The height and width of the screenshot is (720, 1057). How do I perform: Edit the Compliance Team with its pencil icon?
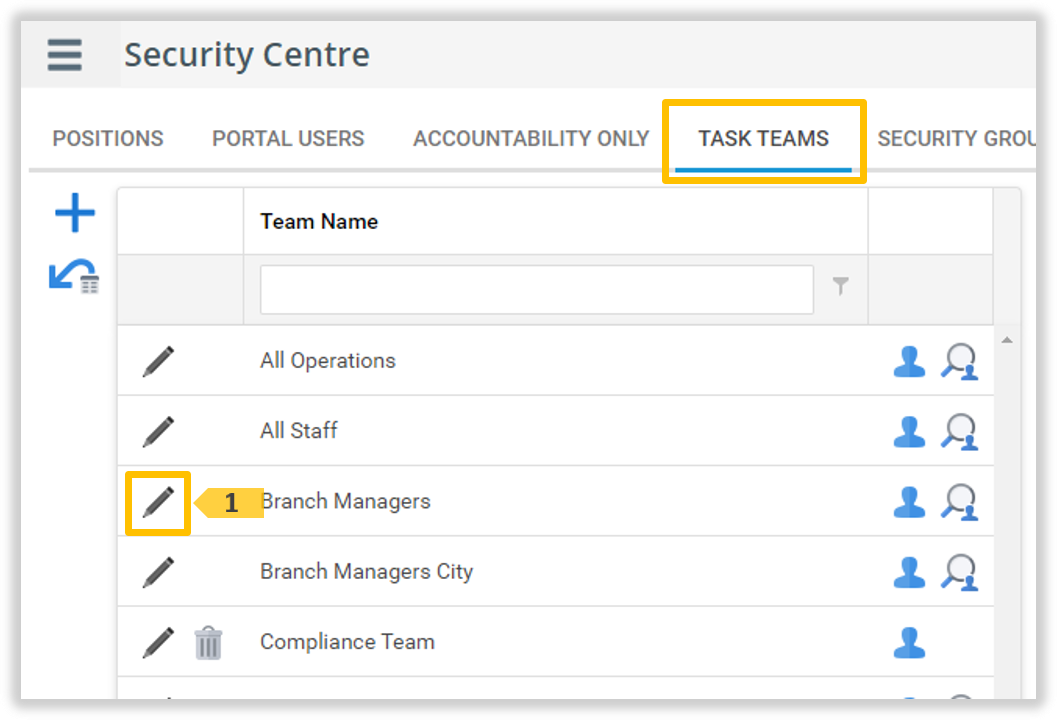tap(157, 643)
